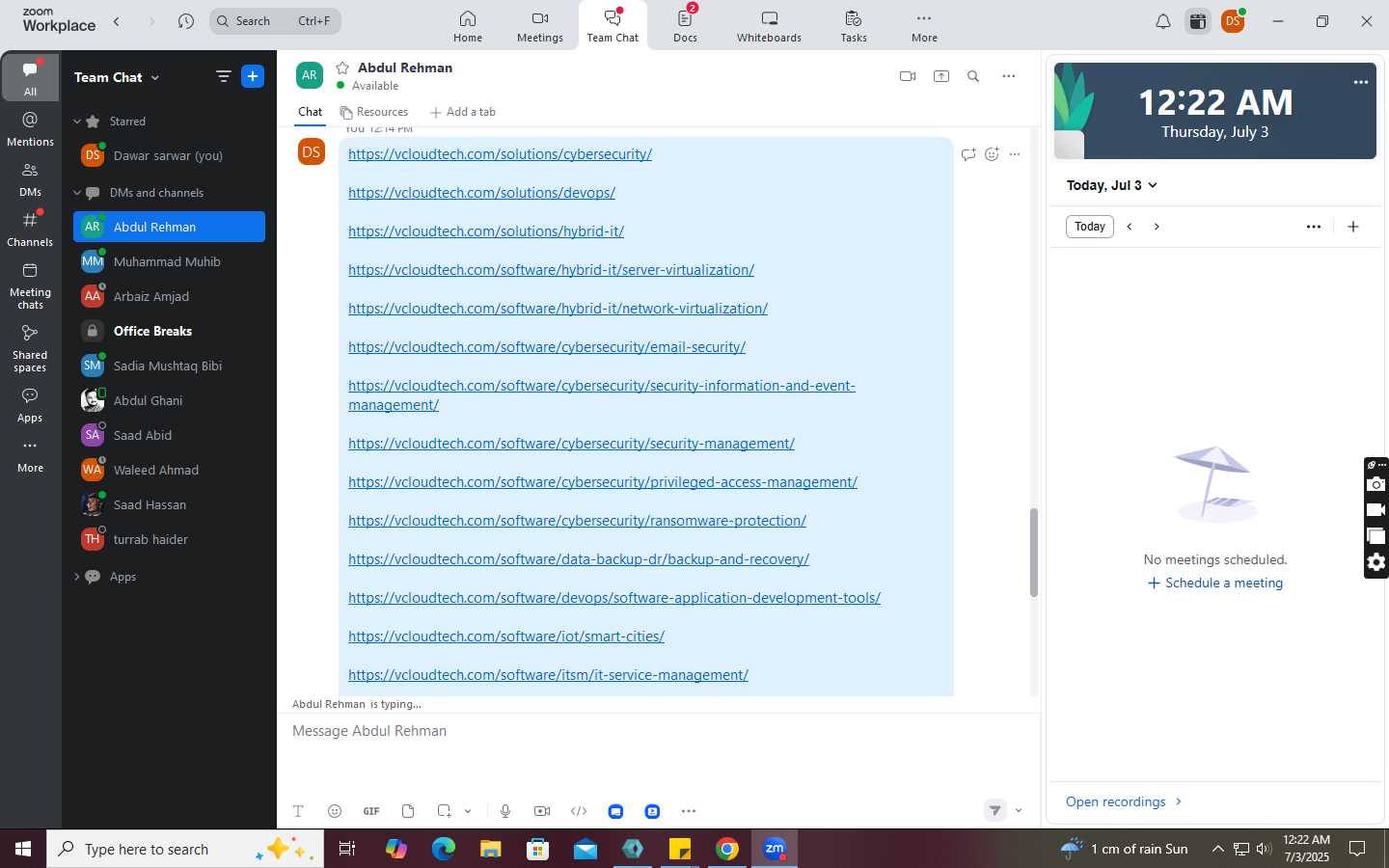The width and height of the screenshot is (1389, 868).
Task: Add emoji reaction to the message
Action: click(992, 154)
